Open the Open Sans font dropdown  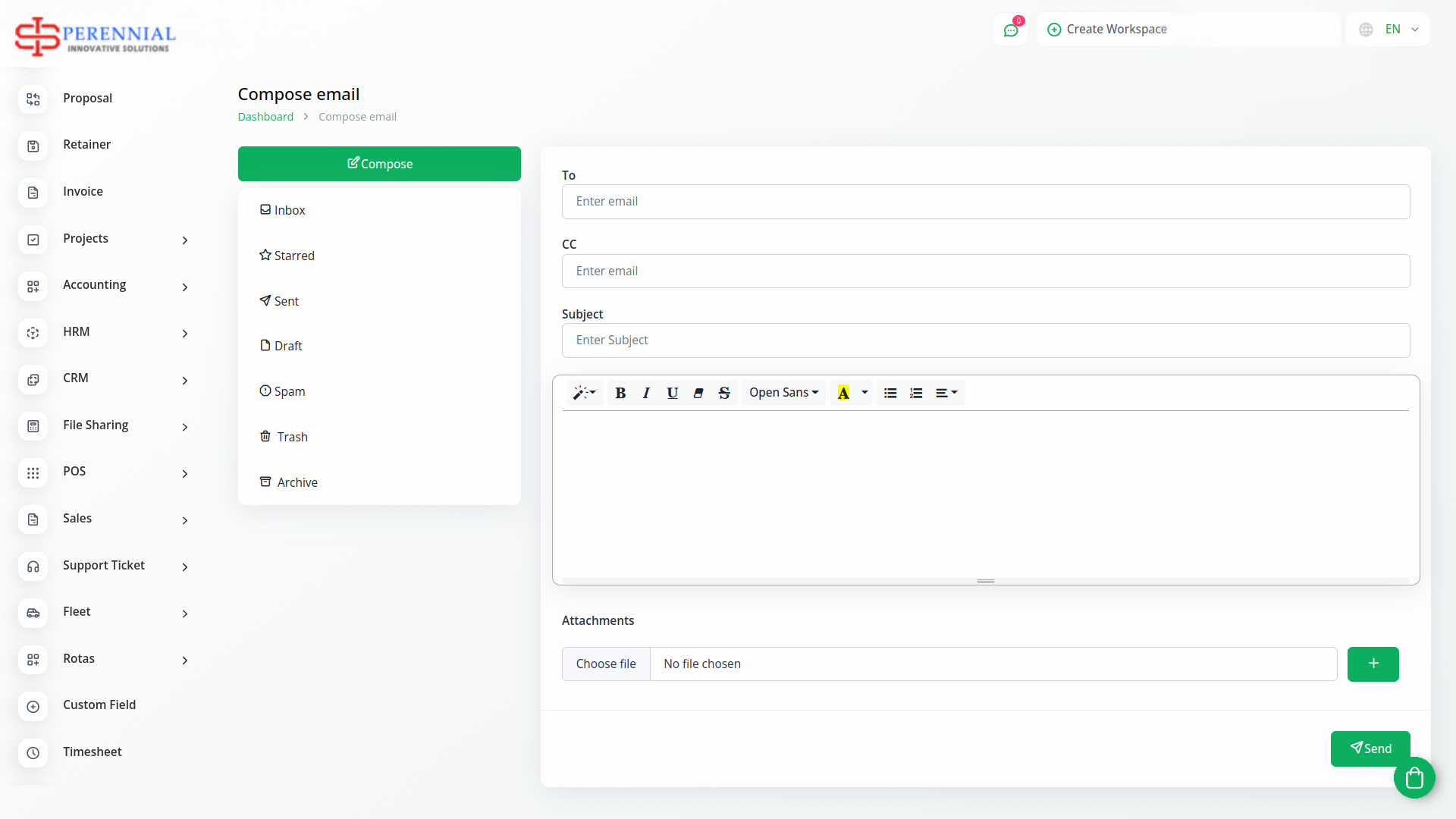pyautogui.click(x=783, y=393)
